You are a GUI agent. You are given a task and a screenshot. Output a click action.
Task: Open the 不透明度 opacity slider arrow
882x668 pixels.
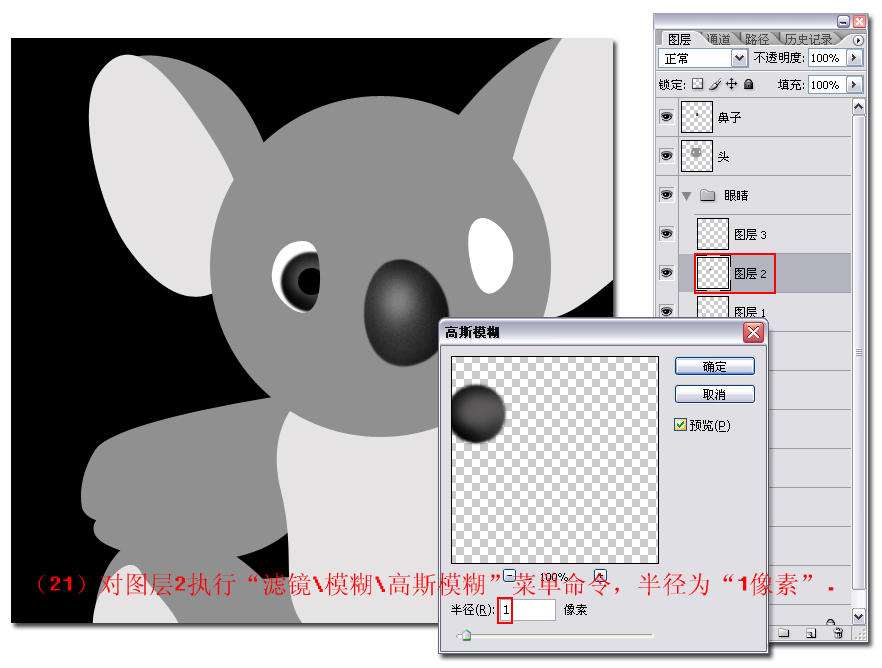click(854, 59)
